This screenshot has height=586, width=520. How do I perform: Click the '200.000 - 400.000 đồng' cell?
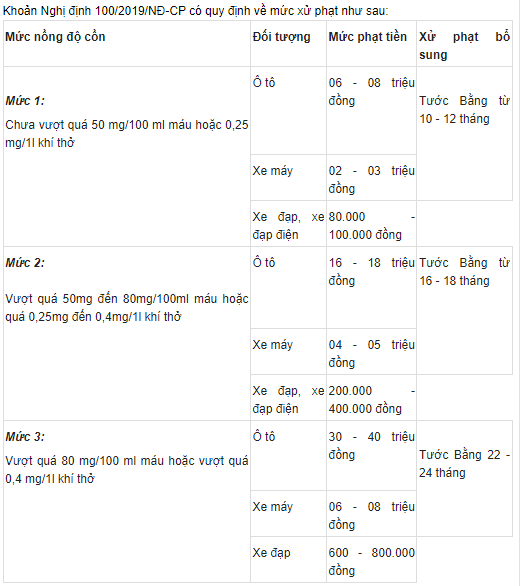[372, 398]
